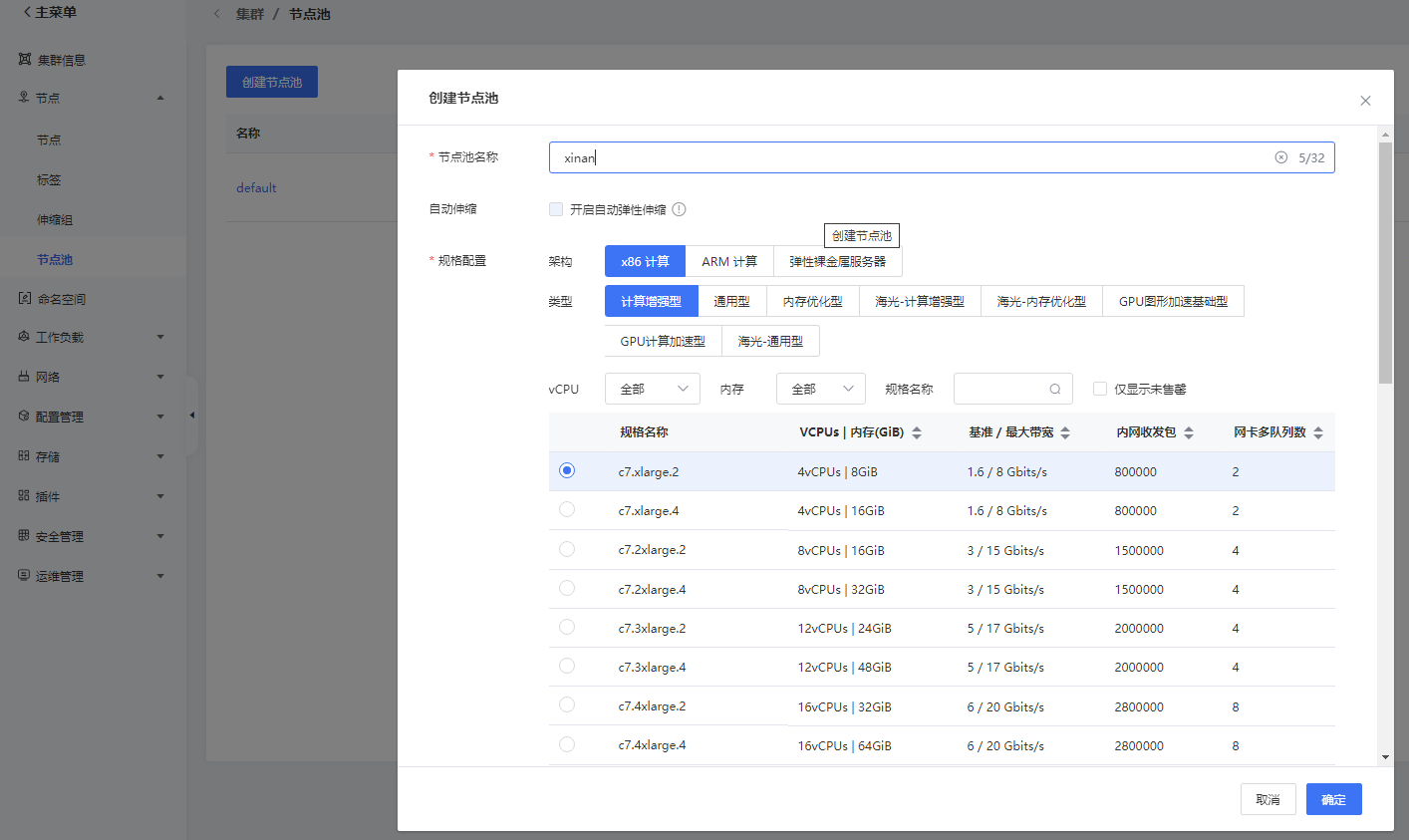Viewport: 1409px width, 840px height.
Task: Select the x86 计算 architecture tab
Action: point(645,261)
